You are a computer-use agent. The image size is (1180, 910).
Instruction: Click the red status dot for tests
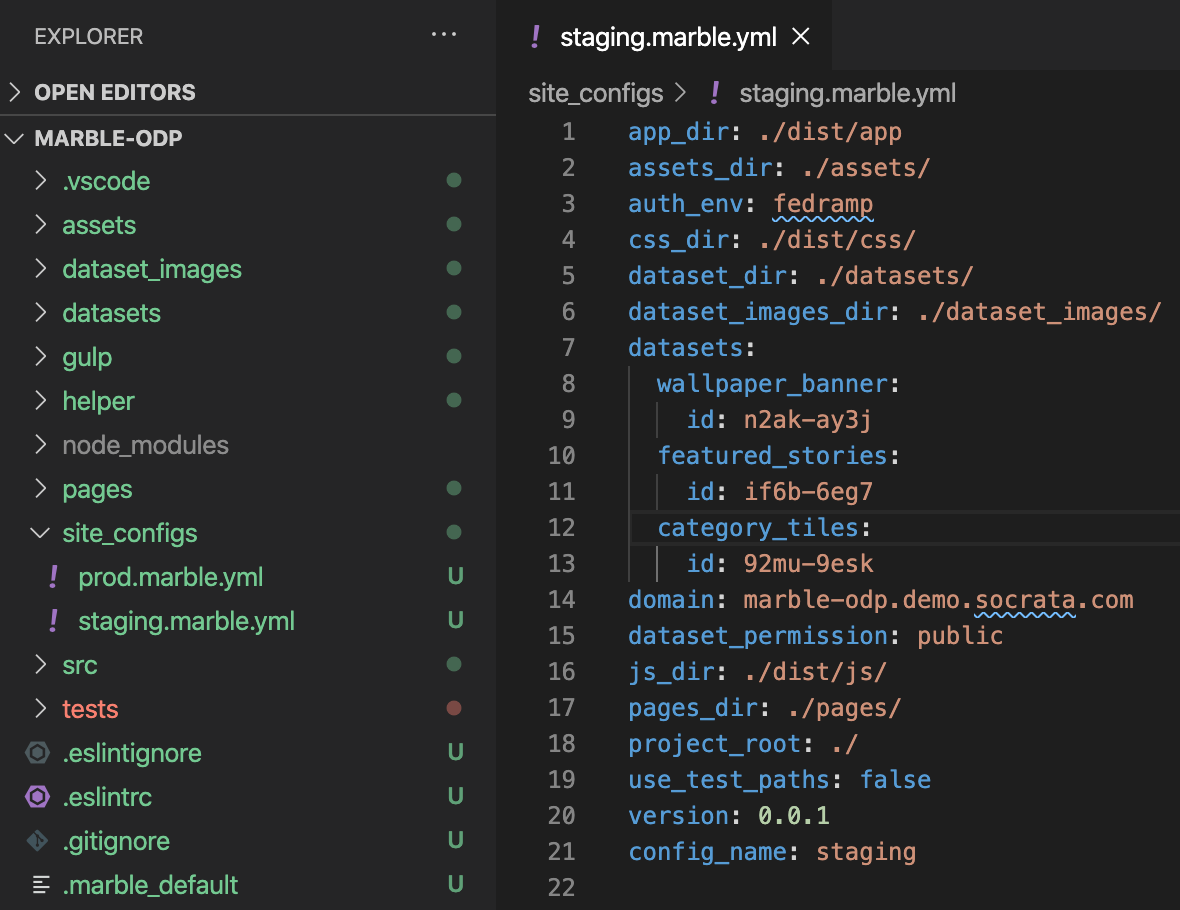[454, 708]
